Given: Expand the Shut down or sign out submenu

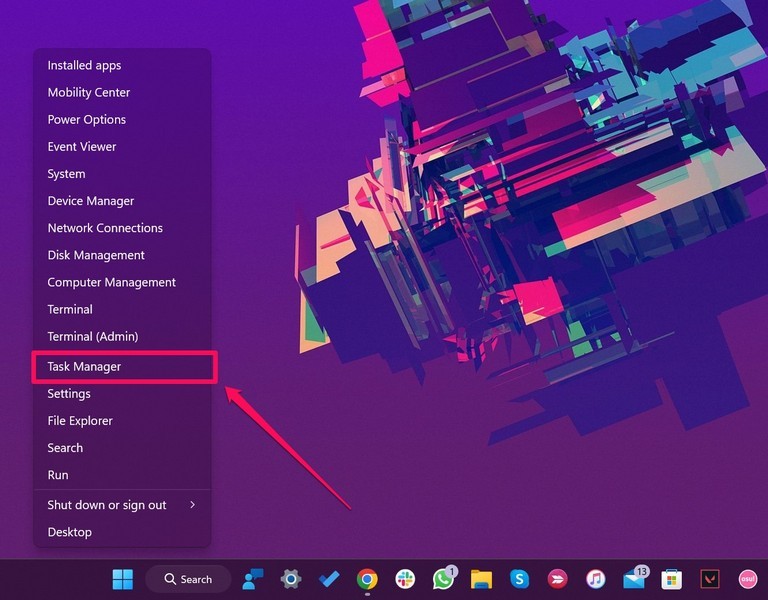Looking at the screenshot, I should (x=122, y=505).
